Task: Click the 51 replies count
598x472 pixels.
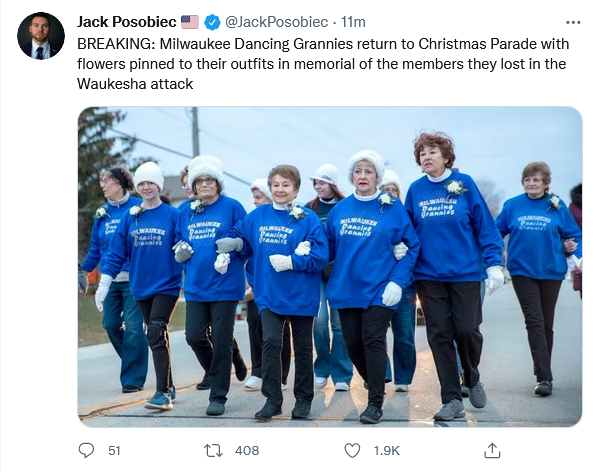Action: pyautogui.click(x=114, y=451)
